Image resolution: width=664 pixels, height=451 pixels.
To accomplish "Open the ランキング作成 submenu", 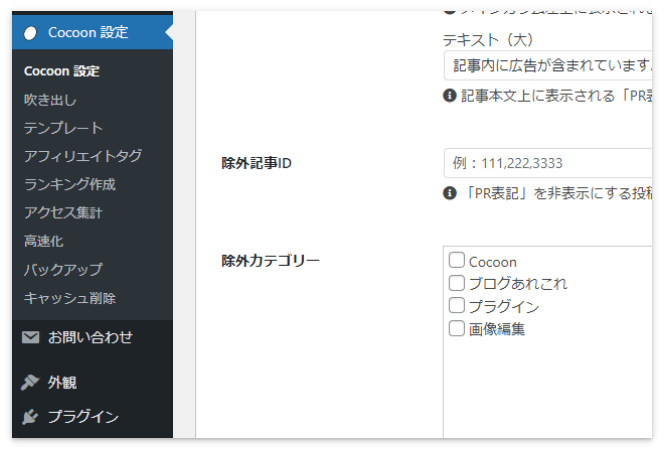I will tap(70, 184).
